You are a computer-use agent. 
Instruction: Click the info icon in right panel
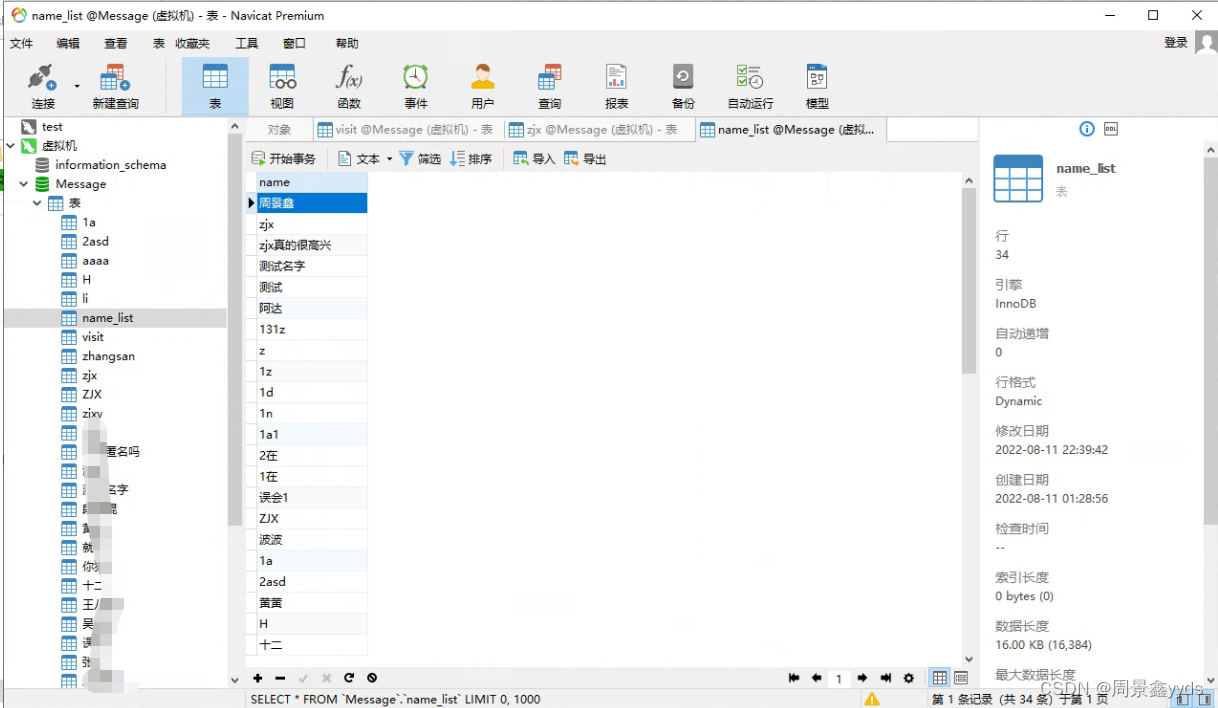click(1087, 129)
